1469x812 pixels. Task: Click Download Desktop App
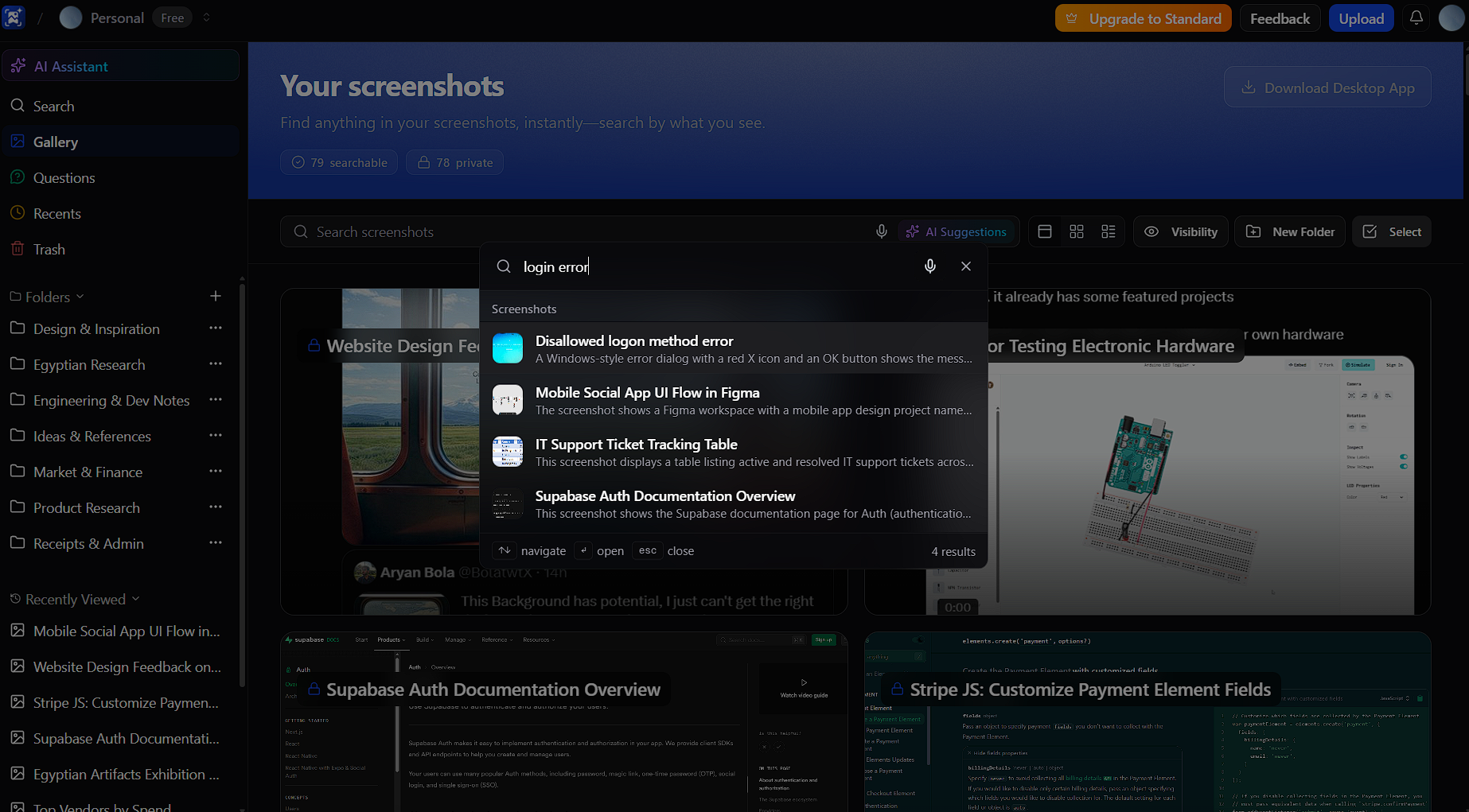pyautogui.click(x=1327, y=87)
